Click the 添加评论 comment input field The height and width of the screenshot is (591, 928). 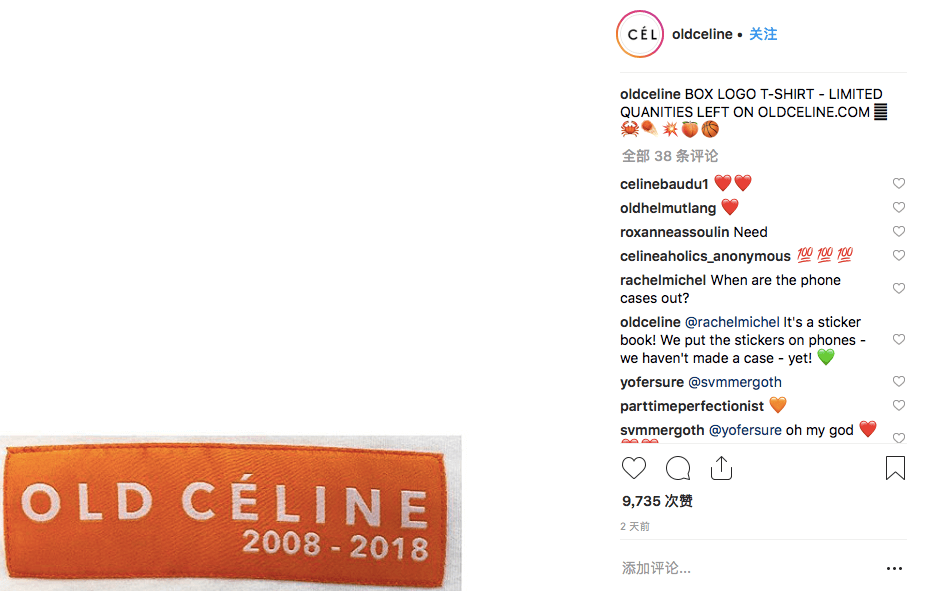click(x=740, y=568)
